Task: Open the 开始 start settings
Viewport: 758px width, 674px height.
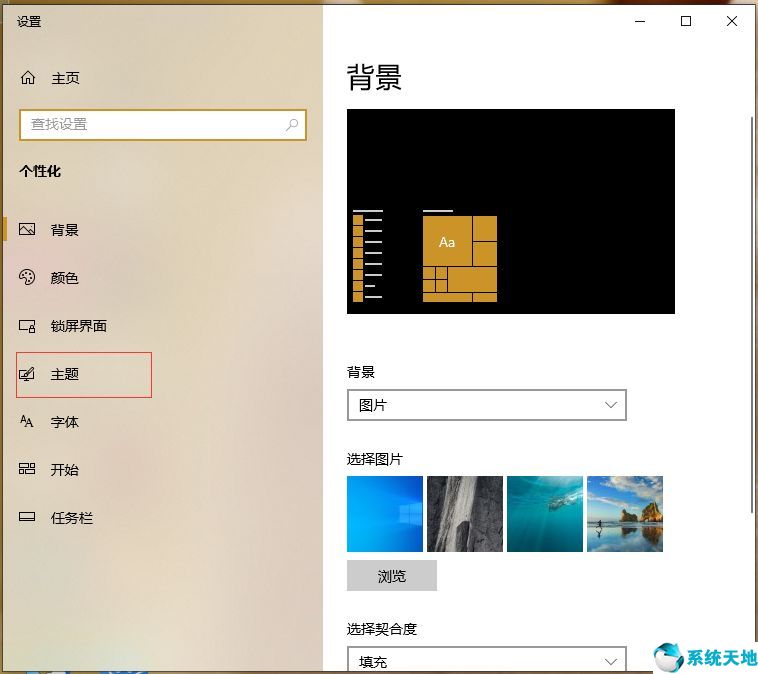Action: click(x=64, y=469)
